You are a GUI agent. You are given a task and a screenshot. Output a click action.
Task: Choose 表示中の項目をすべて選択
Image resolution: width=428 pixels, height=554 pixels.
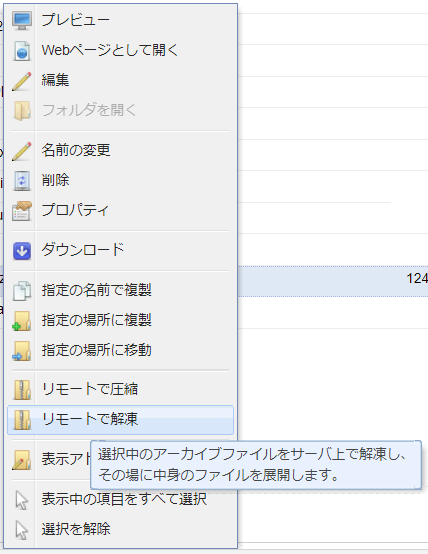[121, 500]
